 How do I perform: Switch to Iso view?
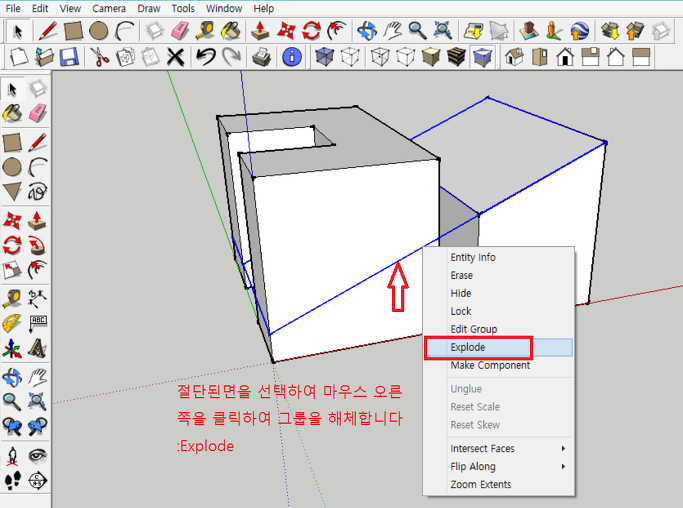(x=514, y=57)
